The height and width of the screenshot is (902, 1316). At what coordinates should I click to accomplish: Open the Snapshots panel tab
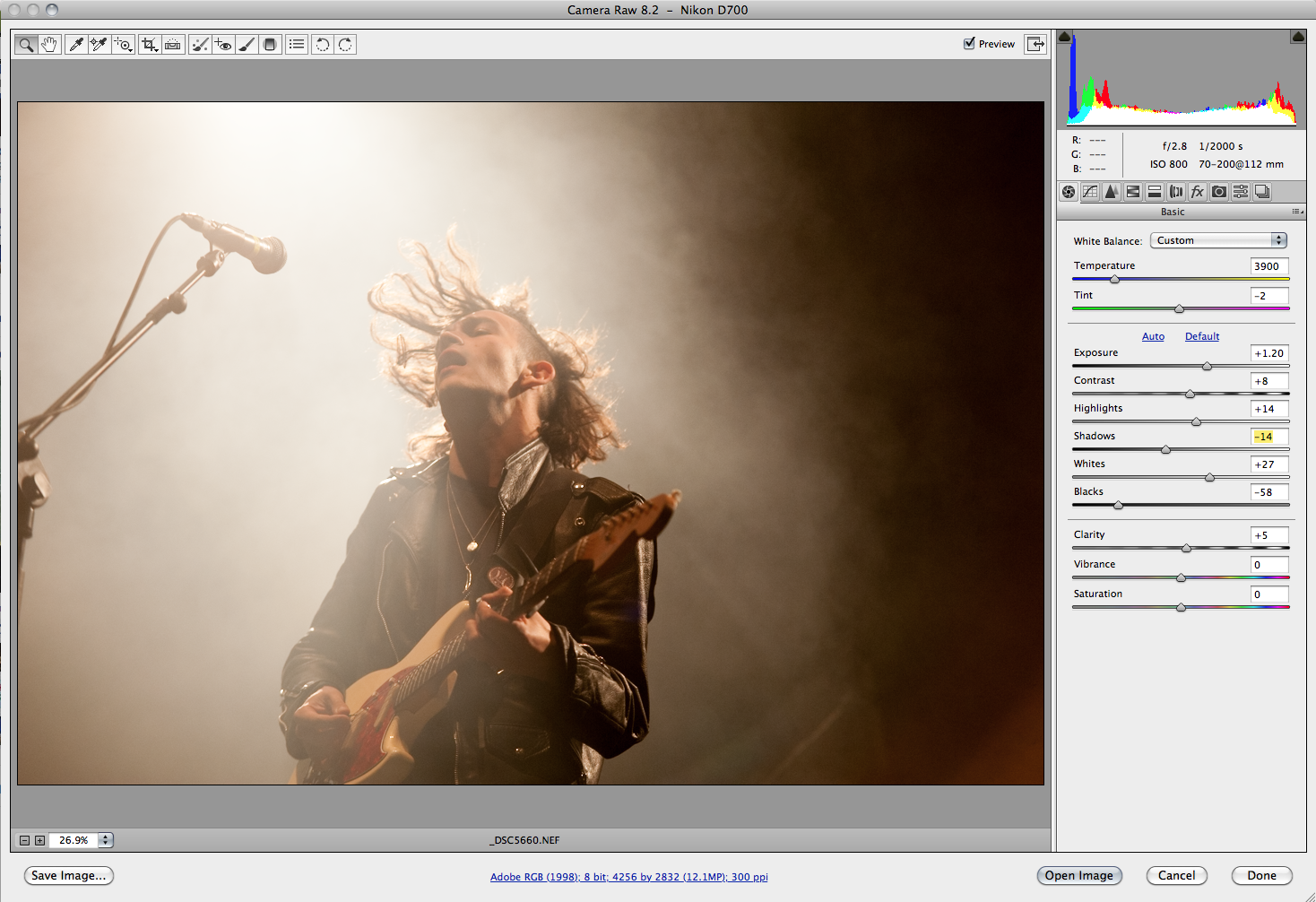(1262, 192)
